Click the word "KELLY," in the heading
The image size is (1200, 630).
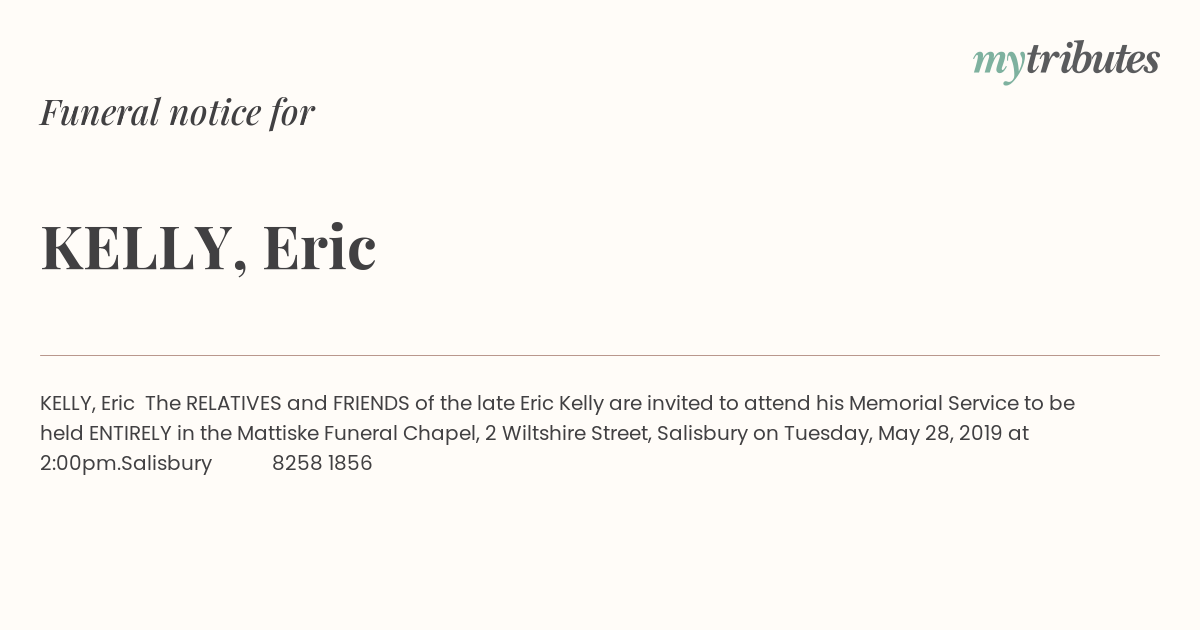pos(144,249)
